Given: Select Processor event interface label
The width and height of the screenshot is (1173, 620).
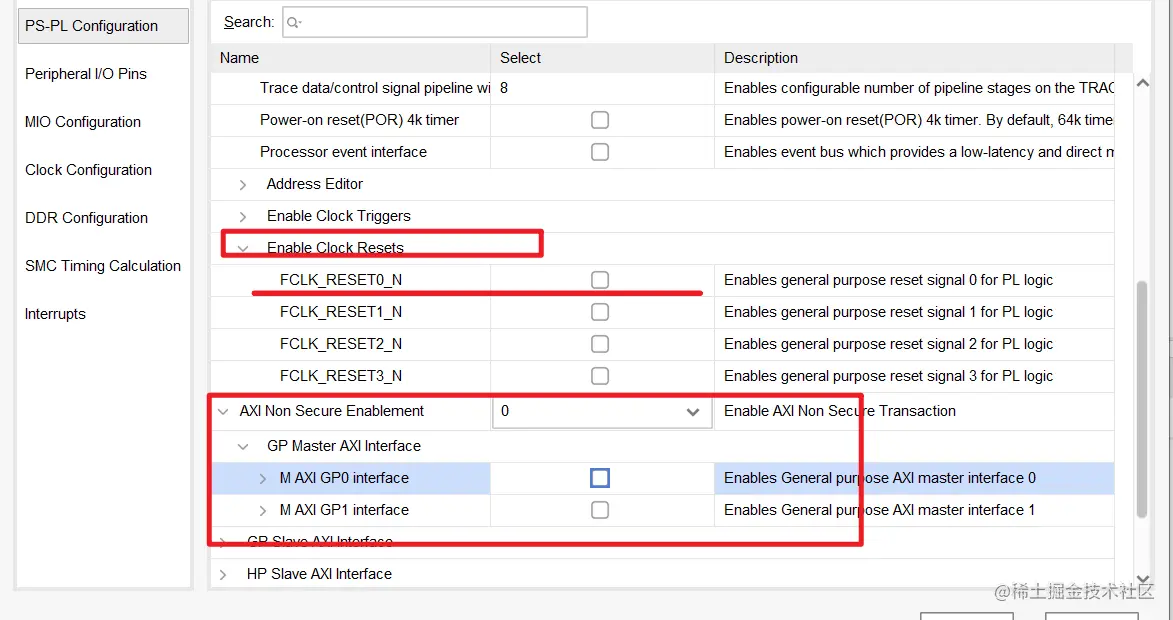Looking at the screenshot, I should [x=343, y=152].
